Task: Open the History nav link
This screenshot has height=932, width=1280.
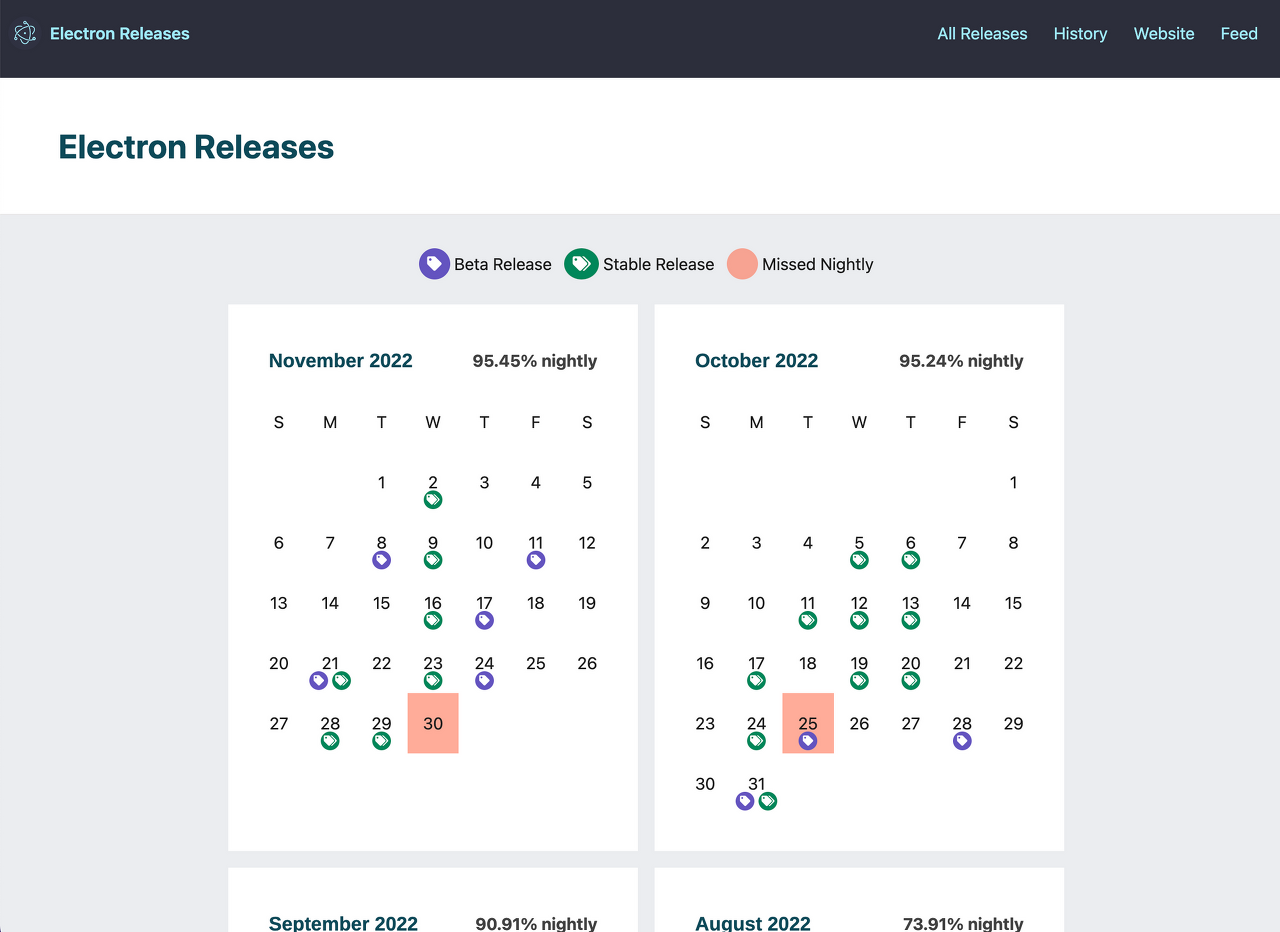Action: (1080, 33)
